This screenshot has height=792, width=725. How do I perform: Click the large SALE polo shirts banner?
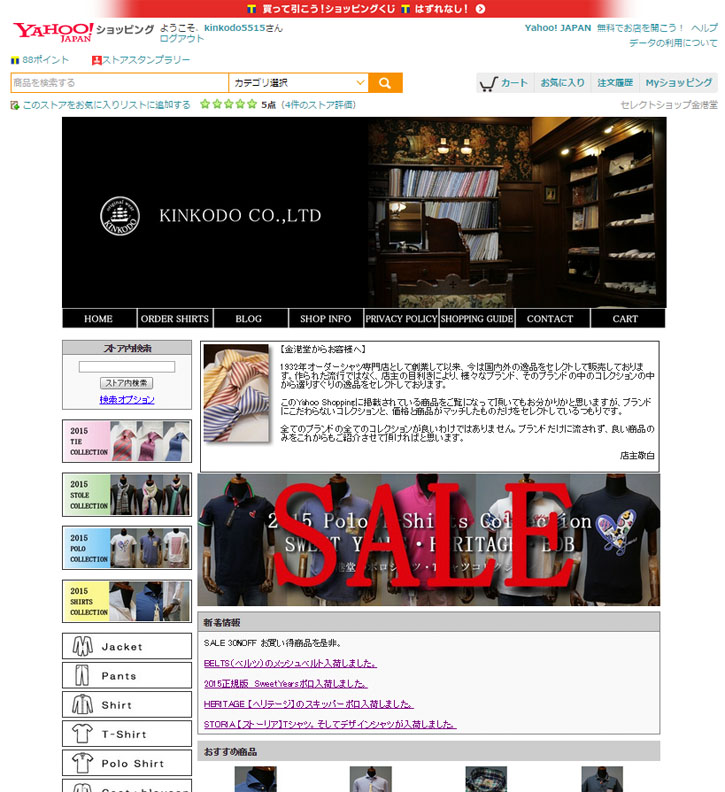(x=428, y=539)
